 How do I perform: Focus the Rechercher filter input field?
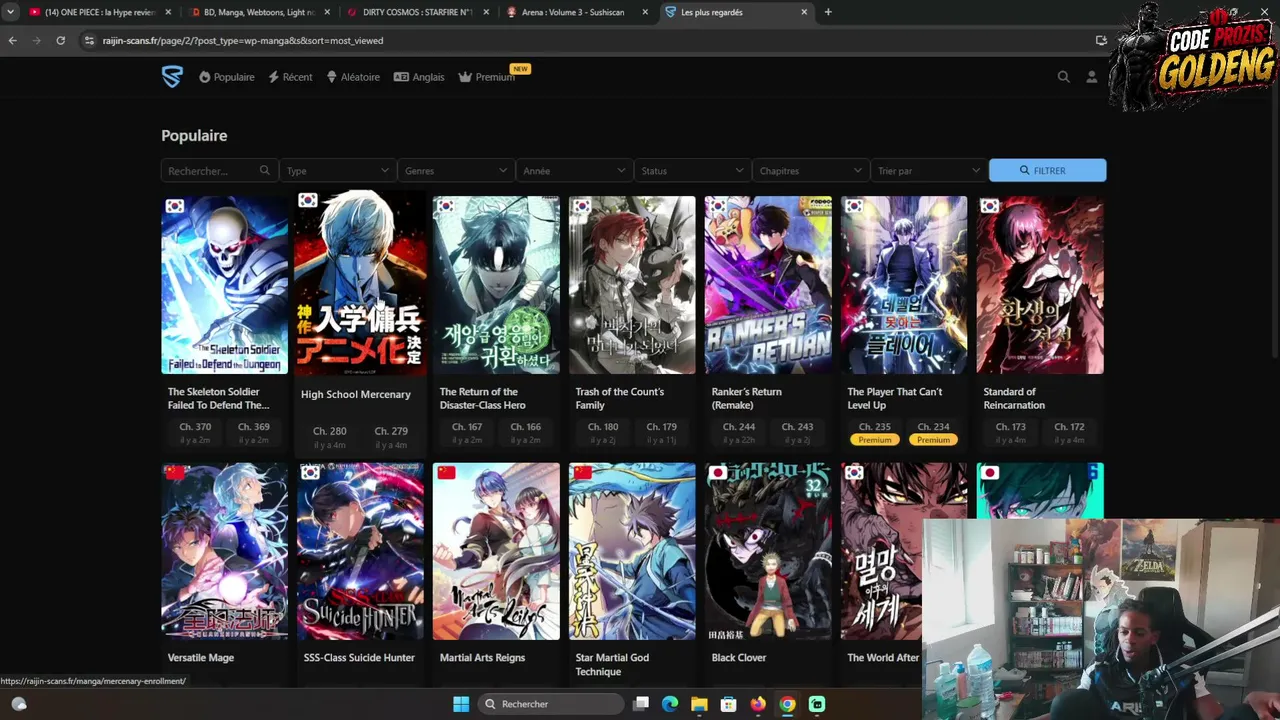(x=219, y=171)
